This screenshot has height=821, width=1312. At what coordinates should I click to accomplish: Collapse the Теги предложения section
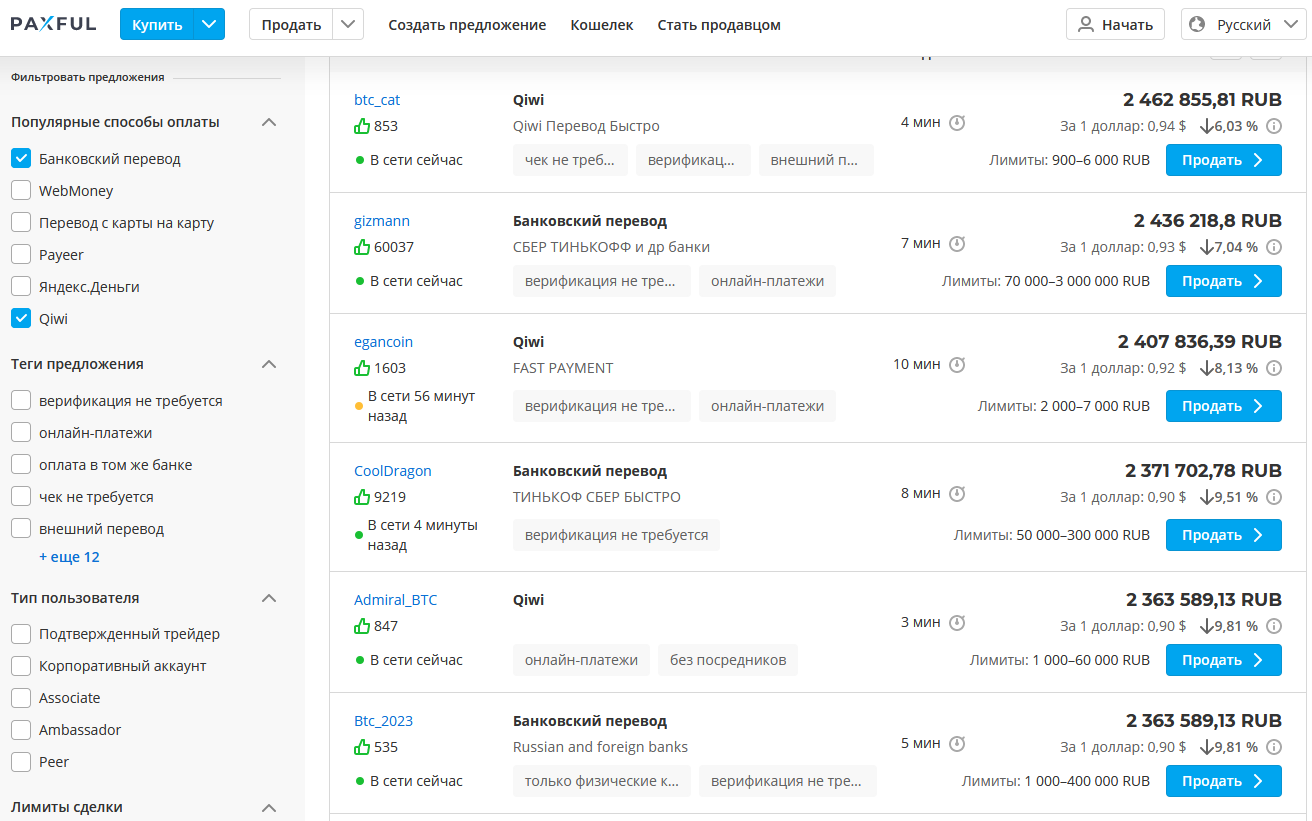tap(269, 364)
